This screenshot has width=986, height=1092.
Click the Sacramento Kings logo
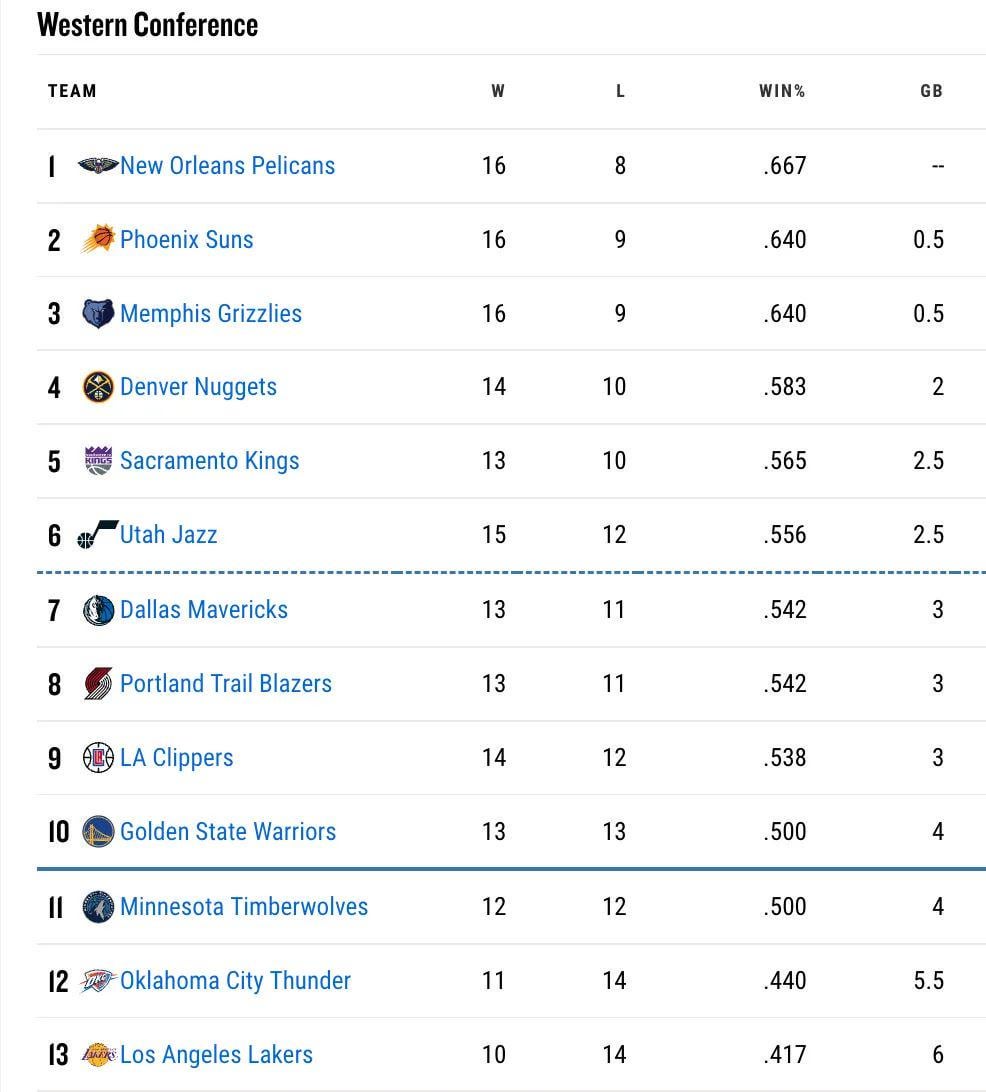point(98,461)
